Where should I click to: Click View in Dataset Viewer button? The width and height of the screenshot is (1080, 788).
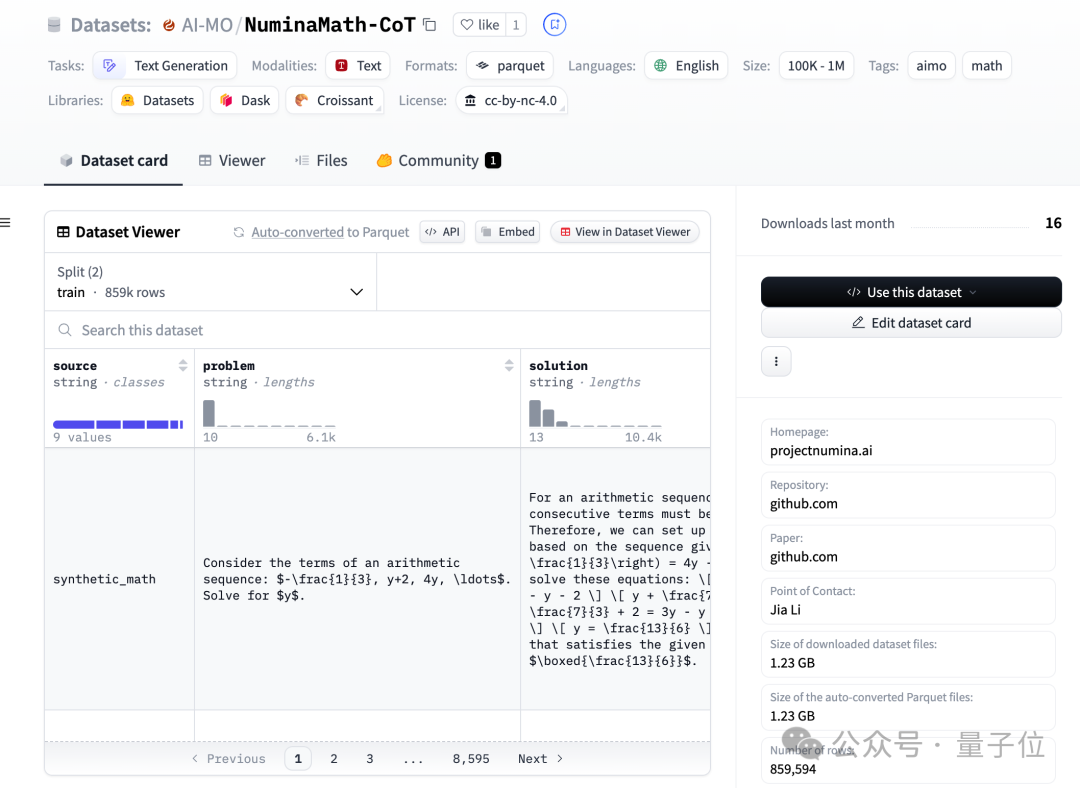(625, 231)
